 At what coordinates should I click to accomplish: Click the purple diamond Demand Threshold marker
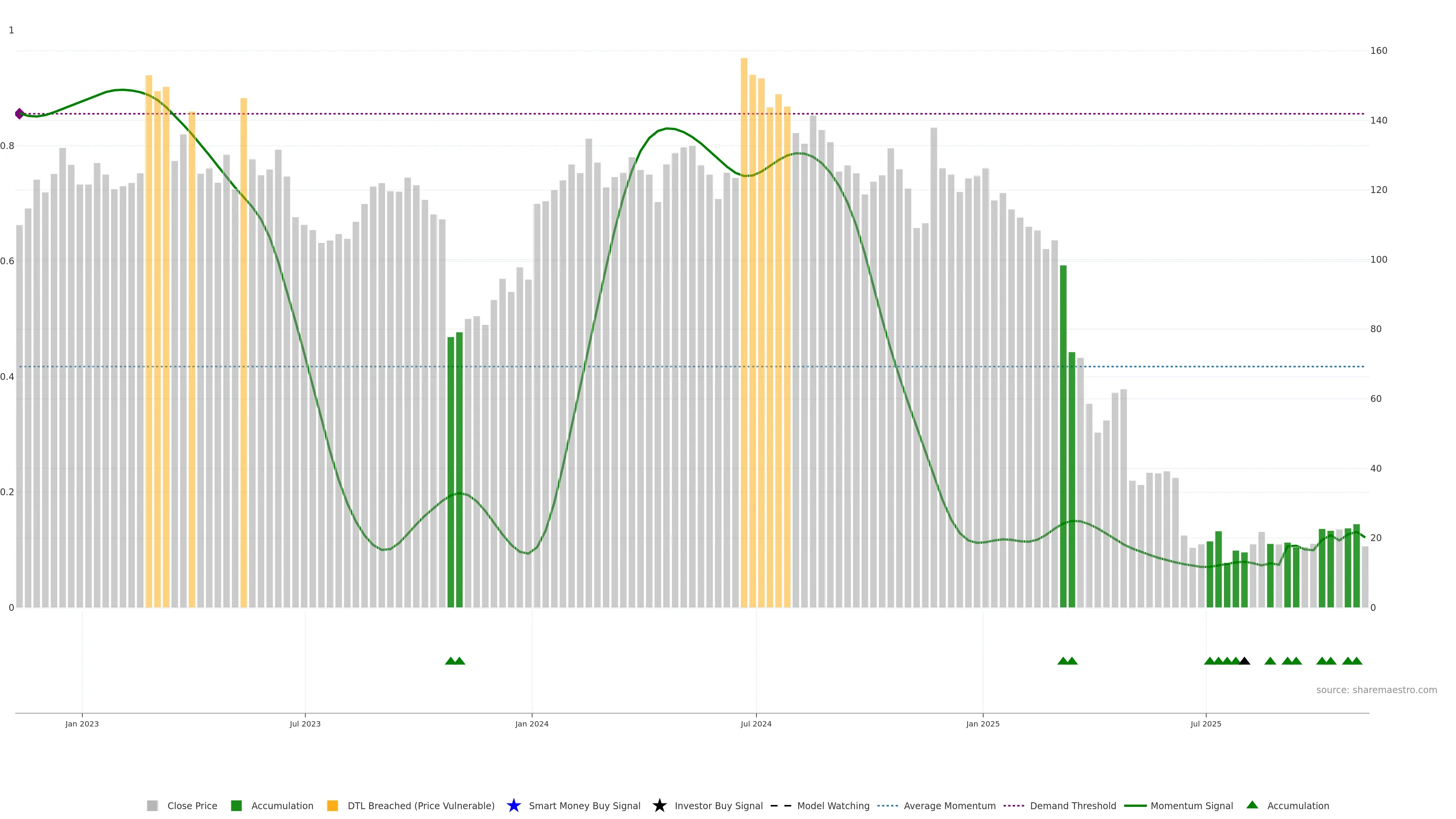(19, 114)
